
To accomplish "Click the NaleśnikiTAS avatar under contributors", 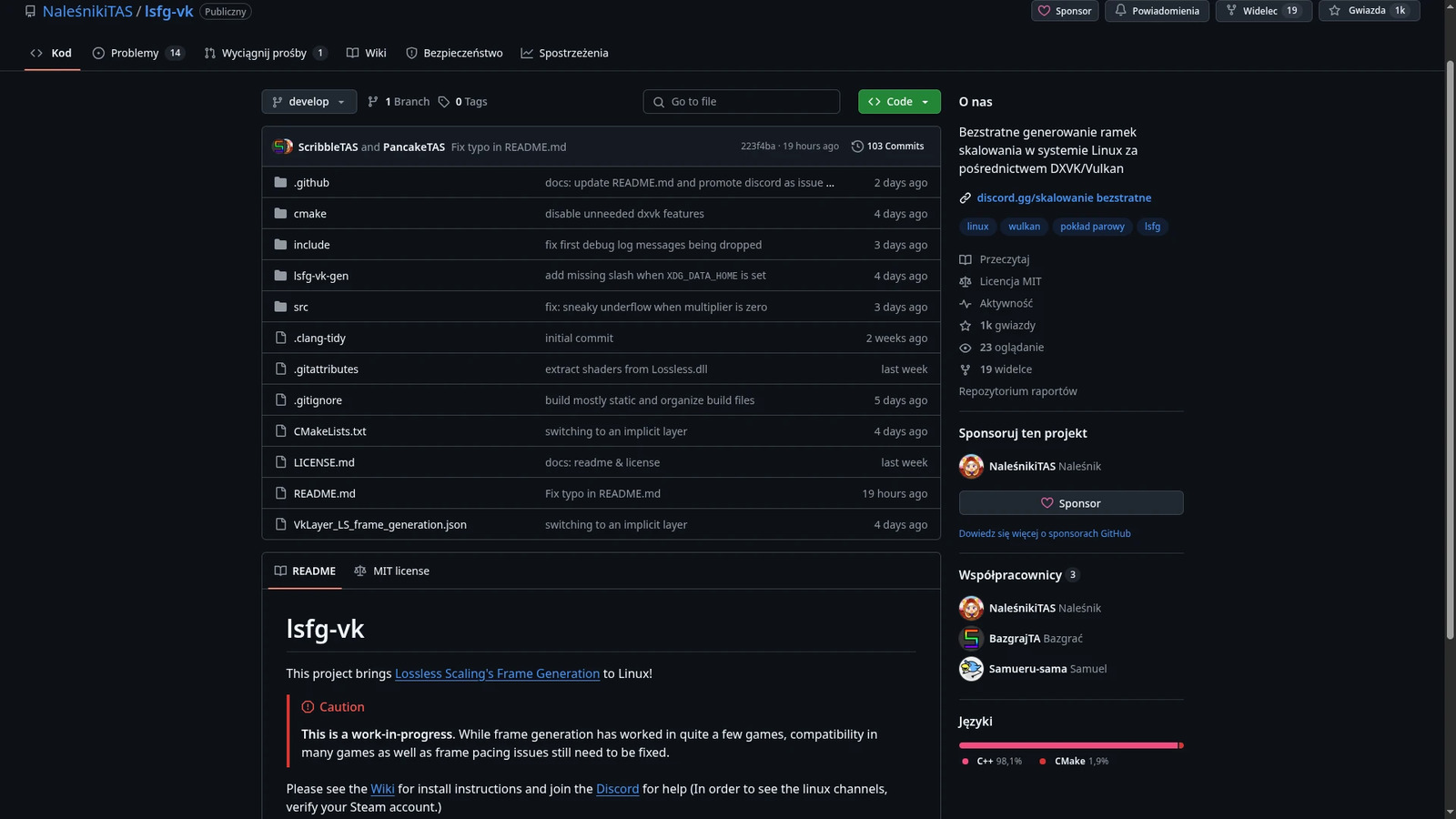I will pyautogui.click(x=971, y=608).
